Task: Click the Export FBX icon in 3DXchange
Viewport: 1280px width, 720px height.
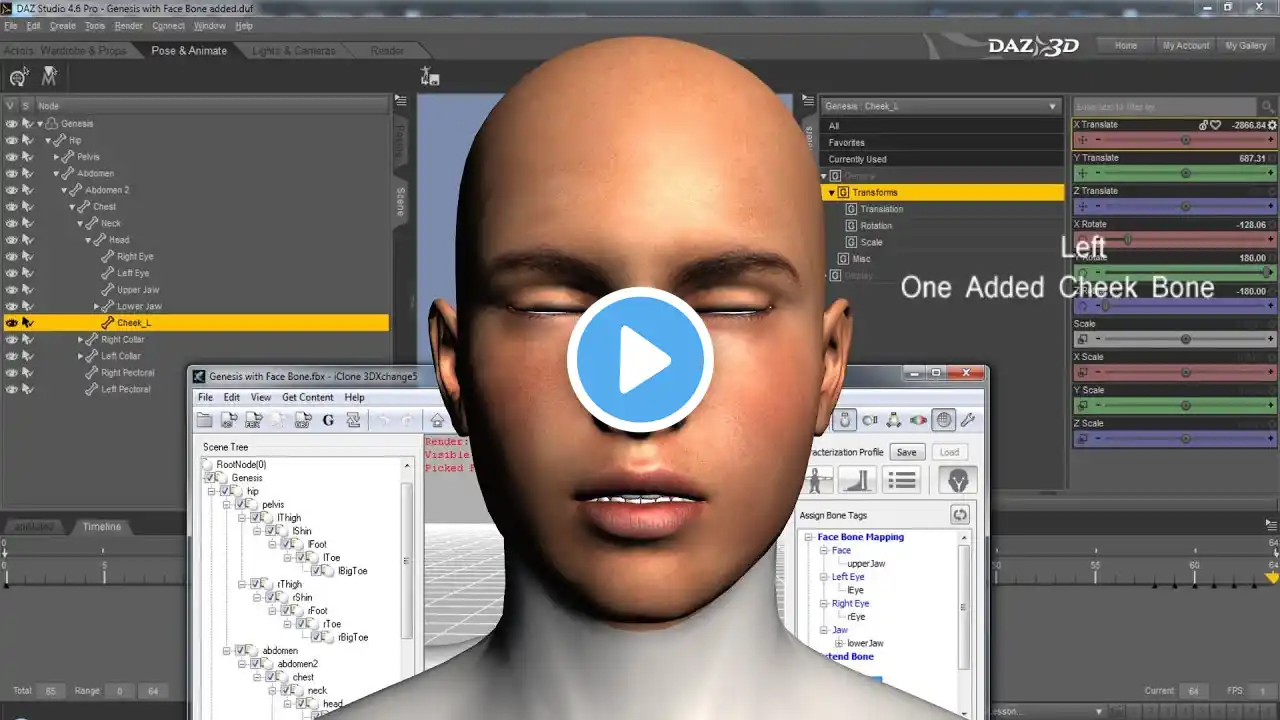Action: pyautogui.click(x=254, y=421)
